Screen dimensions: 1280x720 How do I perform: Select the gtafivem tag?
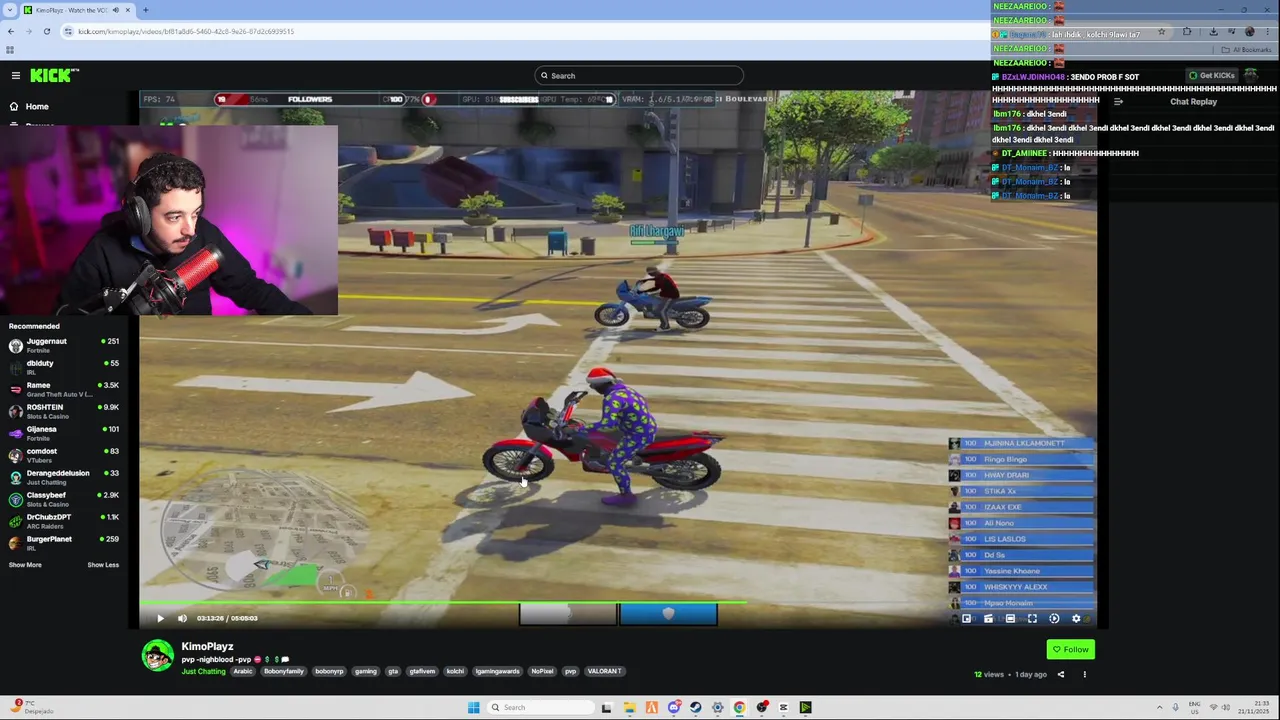click(x=422, y=671)
